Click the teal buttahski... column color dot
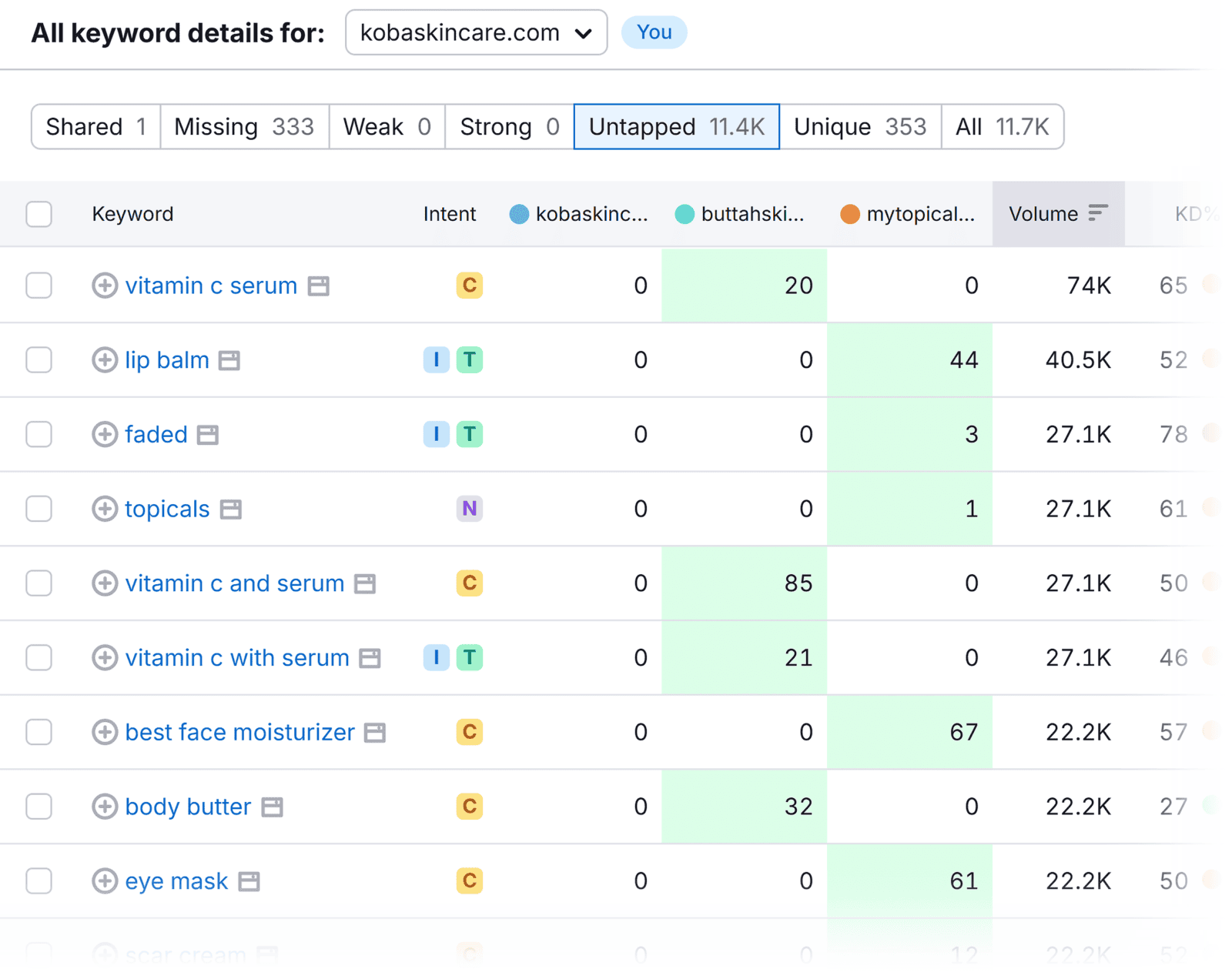This screenshot has height=979, width=1232. coord(685,214)
